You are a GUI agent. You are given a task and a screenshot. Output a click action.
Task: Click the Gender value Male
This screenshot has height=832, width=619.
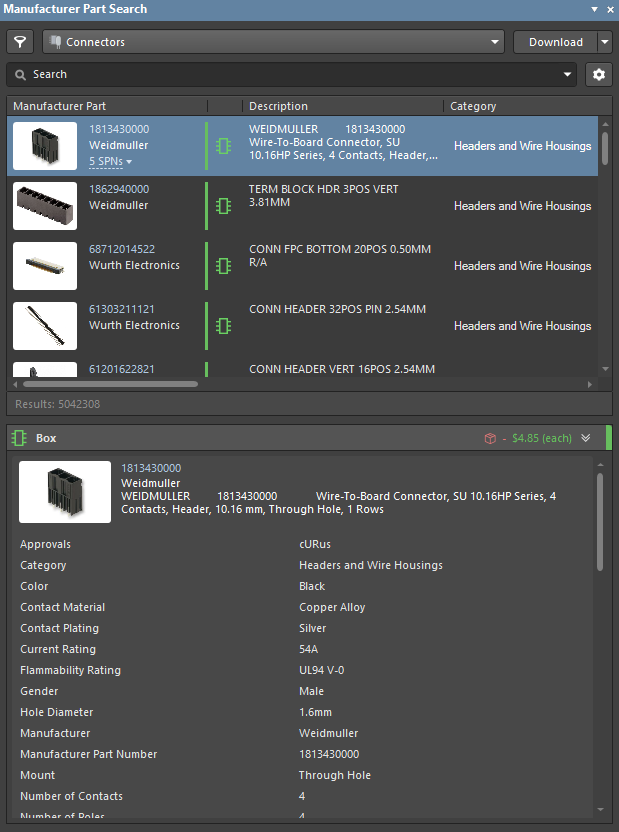click(x=311, y=691)
